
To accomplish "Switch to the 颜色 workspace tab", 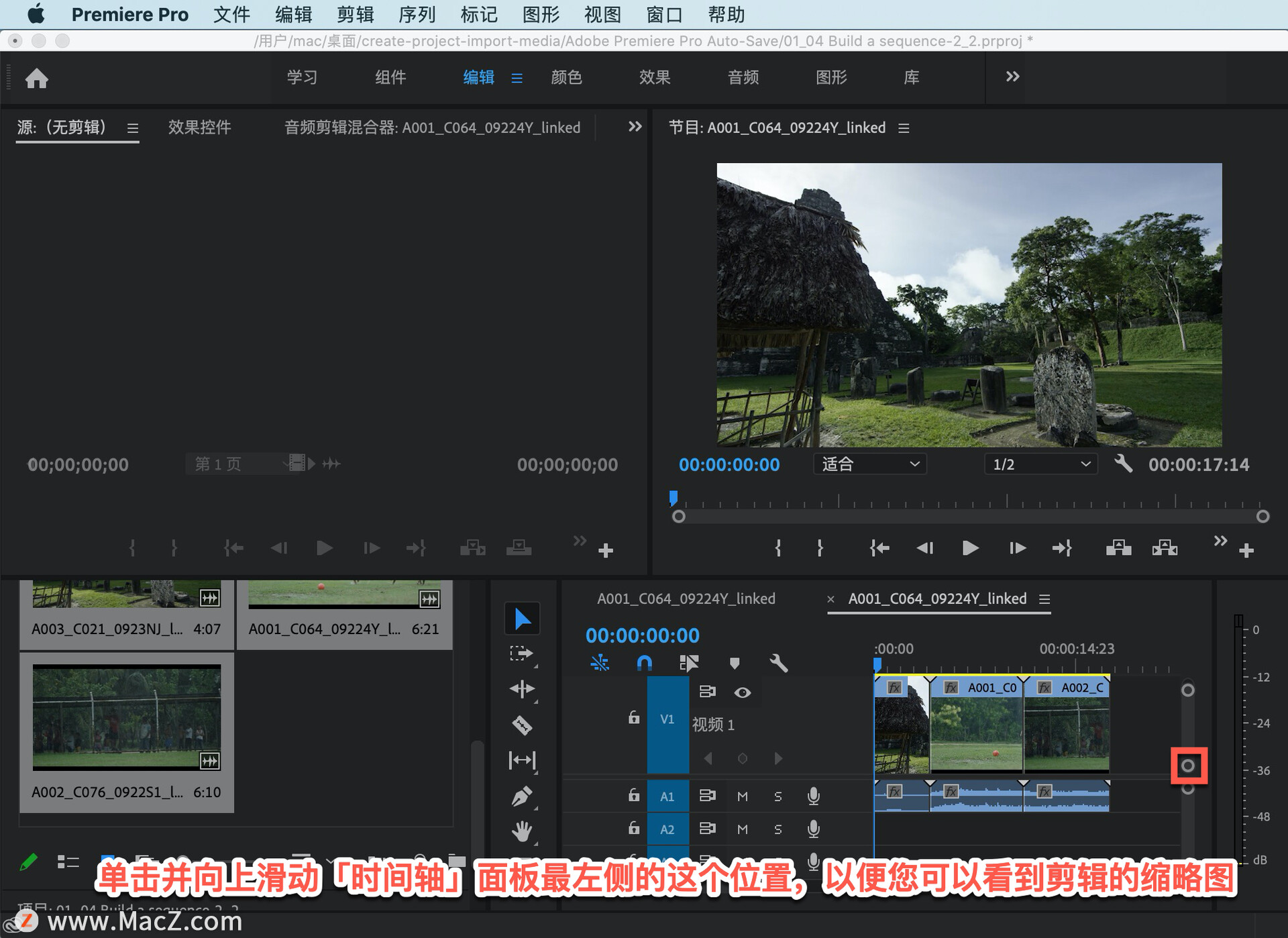I will [x=566, y=77].
